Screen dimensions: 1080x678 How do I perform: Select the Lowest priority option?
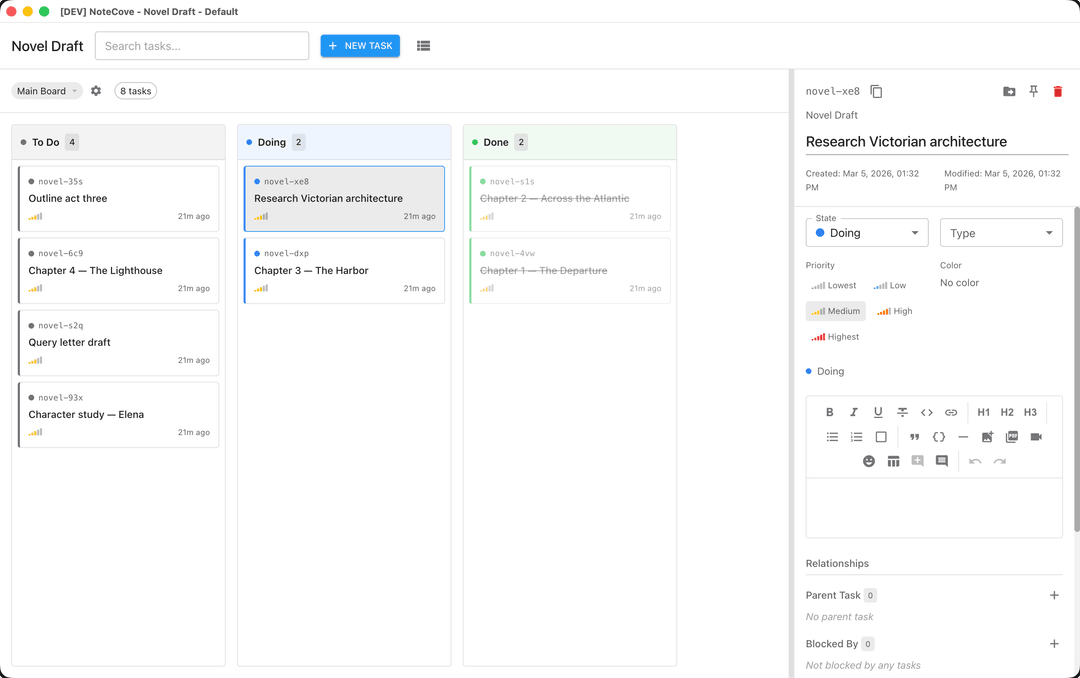[x=833, y=285]
